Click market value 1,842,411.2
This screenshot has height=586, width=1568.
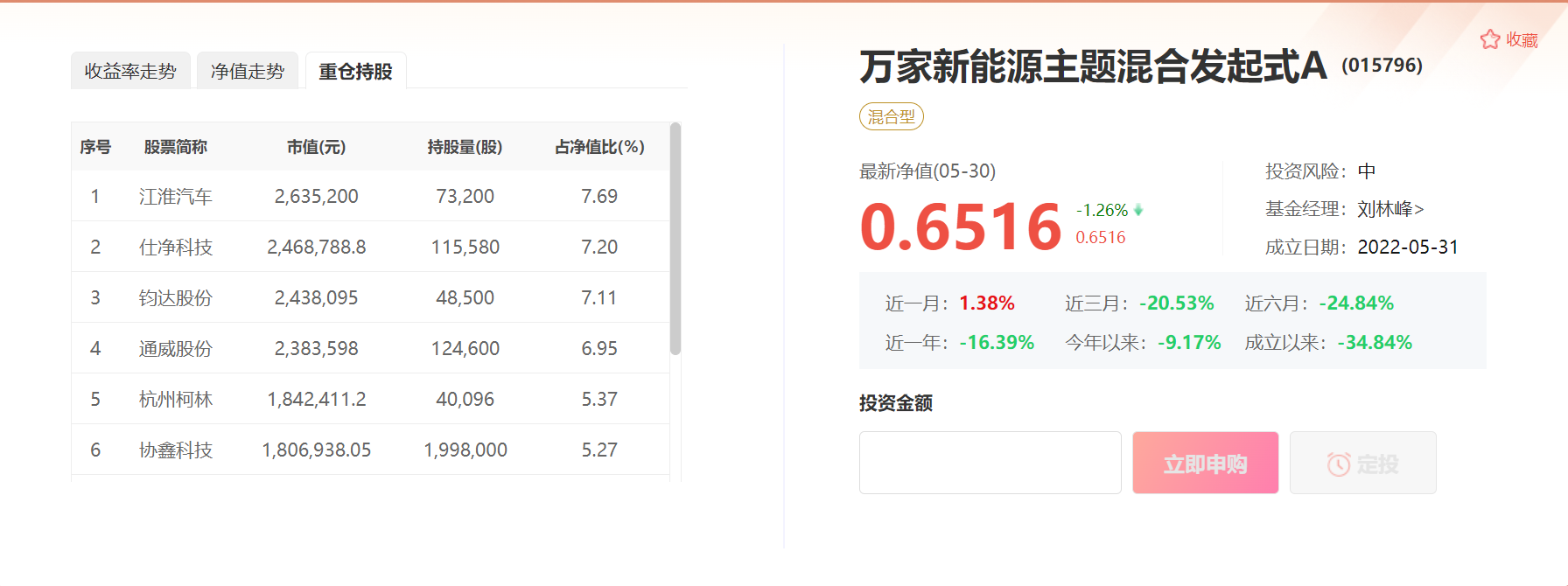point(317,400)
